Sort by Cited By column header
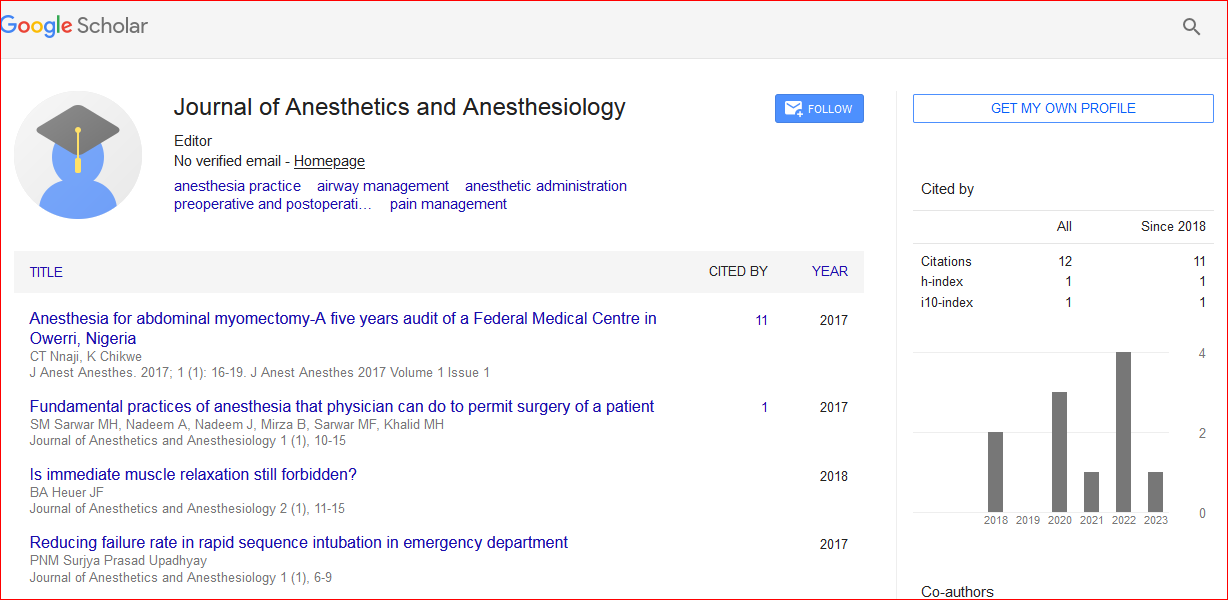This screenshot has height=600, width=1228. tap(737, 271)
